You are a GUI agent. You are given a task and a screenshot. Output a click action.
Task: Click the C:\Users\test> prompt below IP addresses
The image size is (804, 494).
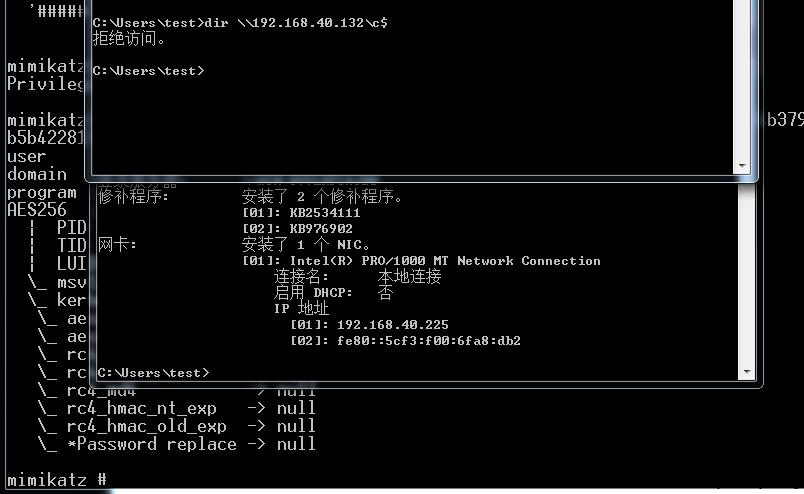point(153,373)
